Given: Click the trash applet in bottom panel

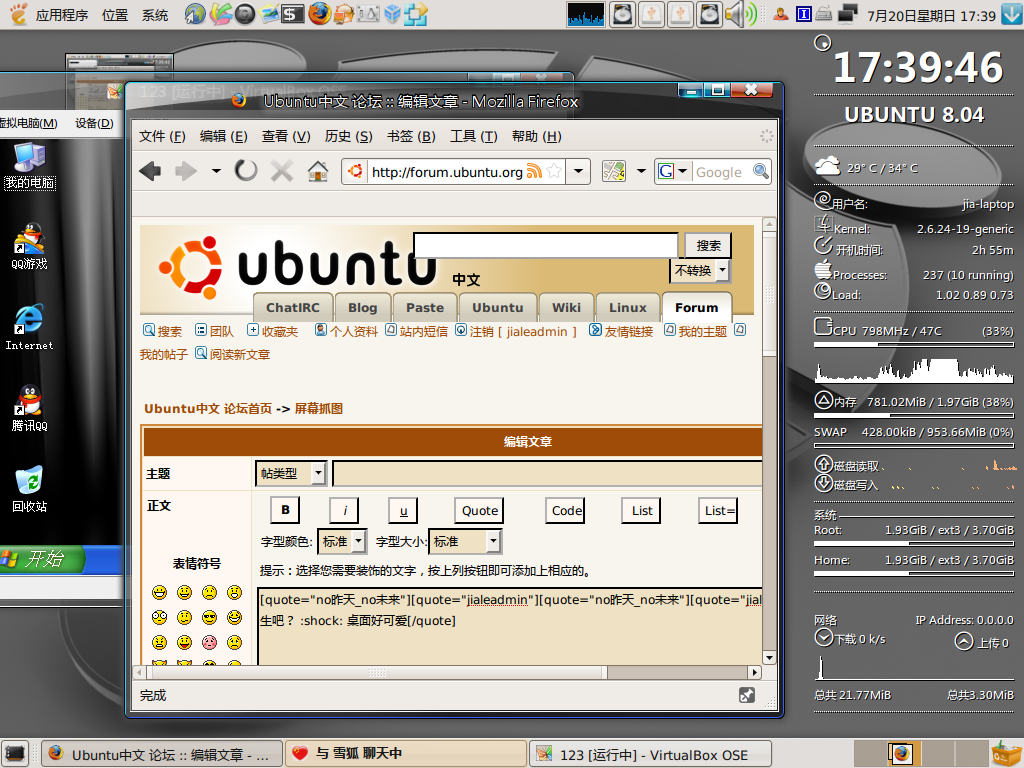Looking at the screenshot, I should 1006,754.
